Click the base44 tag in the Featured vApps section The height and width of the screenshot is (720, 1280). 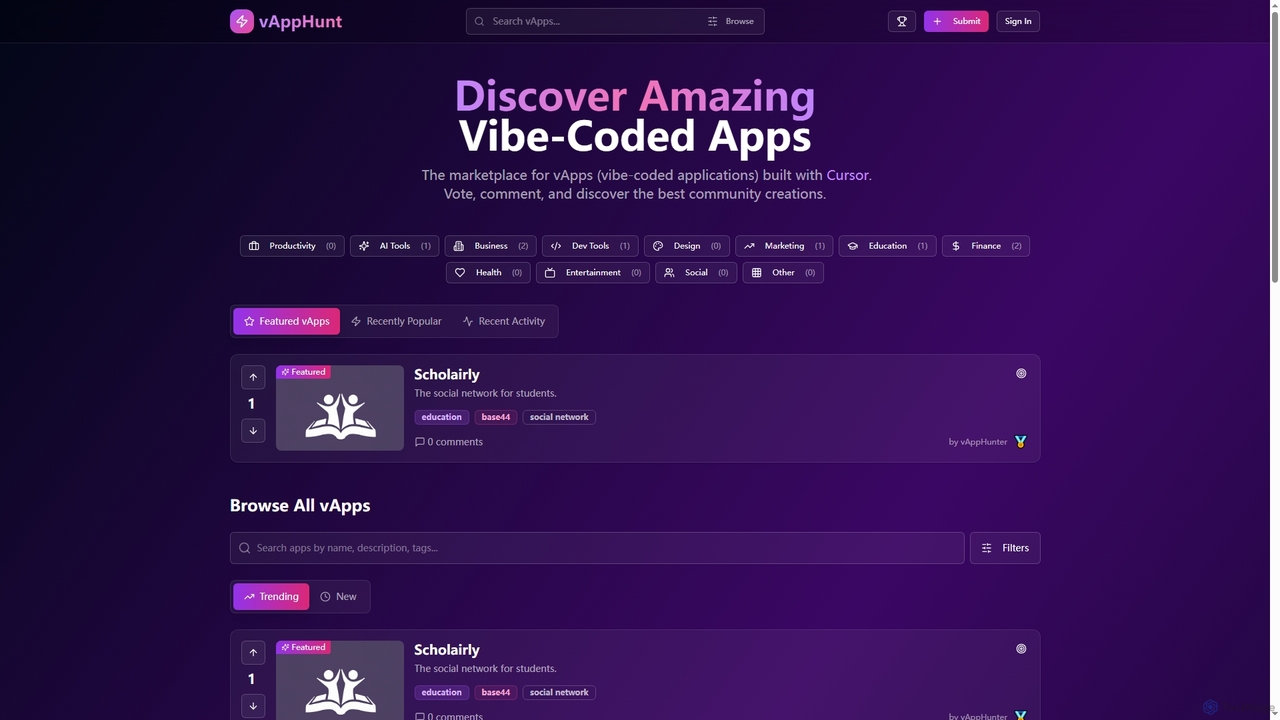495,417
